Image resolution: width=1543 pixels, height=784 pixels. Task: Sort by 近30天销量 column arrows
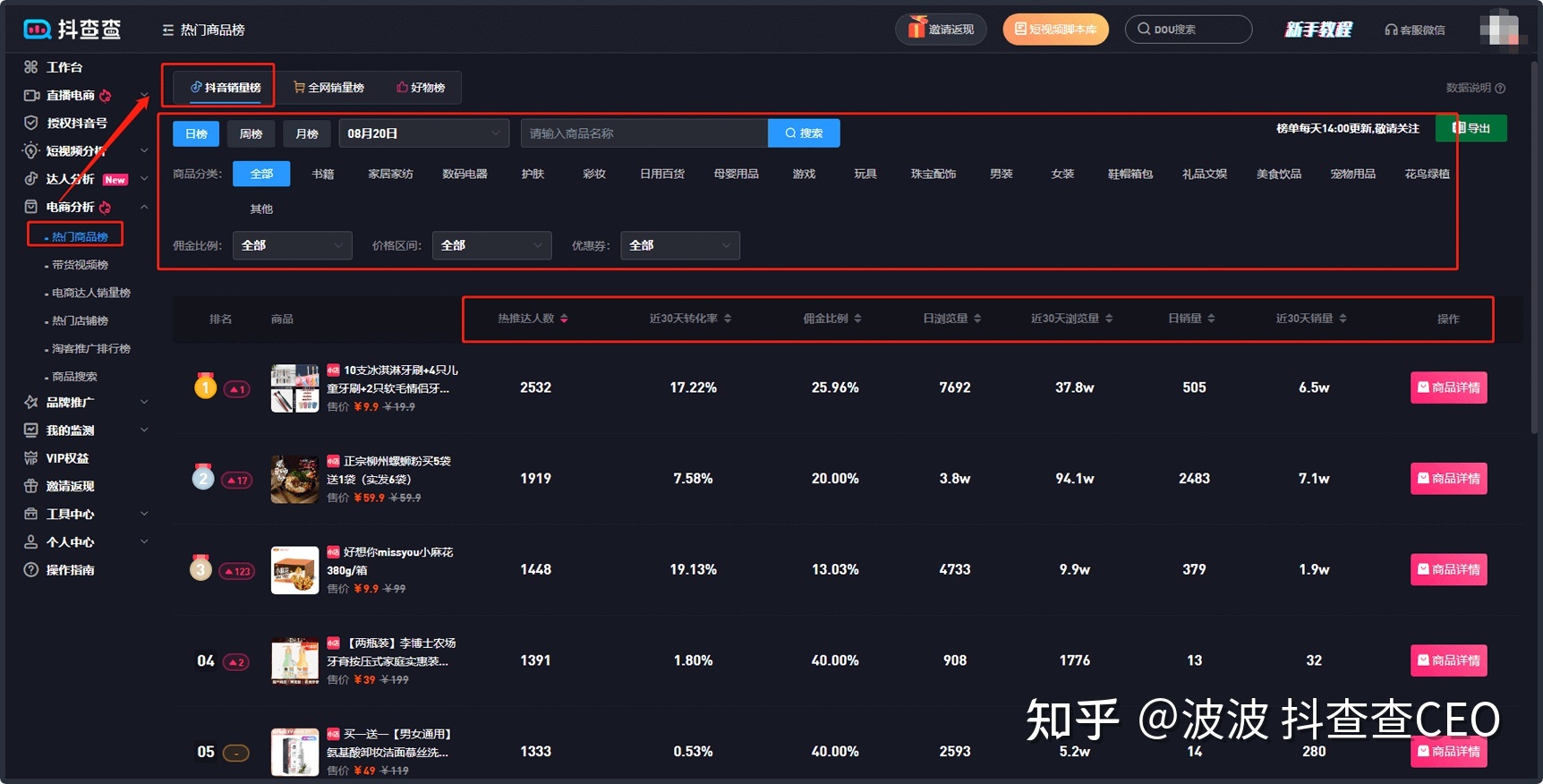pyautogui.click(x=1343, y=319)
